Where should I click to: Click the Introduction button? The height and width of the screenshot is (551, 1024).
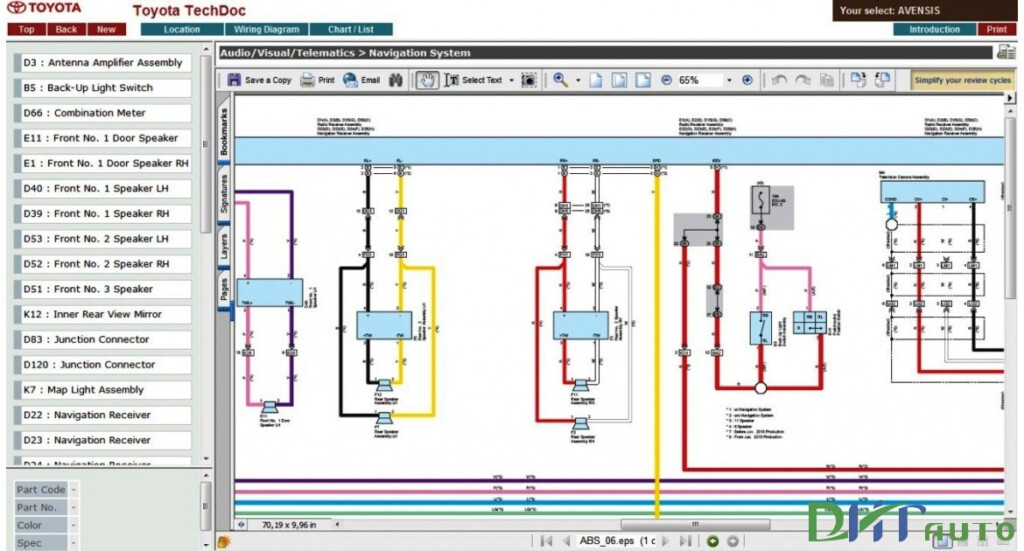[935, 29]
